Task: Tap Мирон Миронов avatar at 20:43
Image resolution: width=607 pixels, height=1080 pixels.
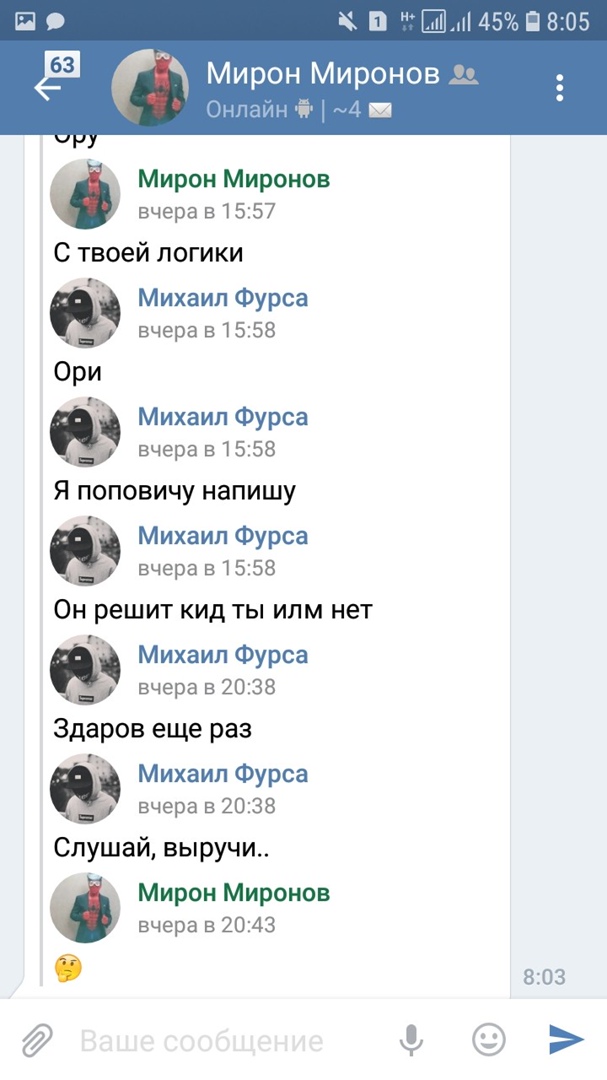Action: click(x=85, y=907)
